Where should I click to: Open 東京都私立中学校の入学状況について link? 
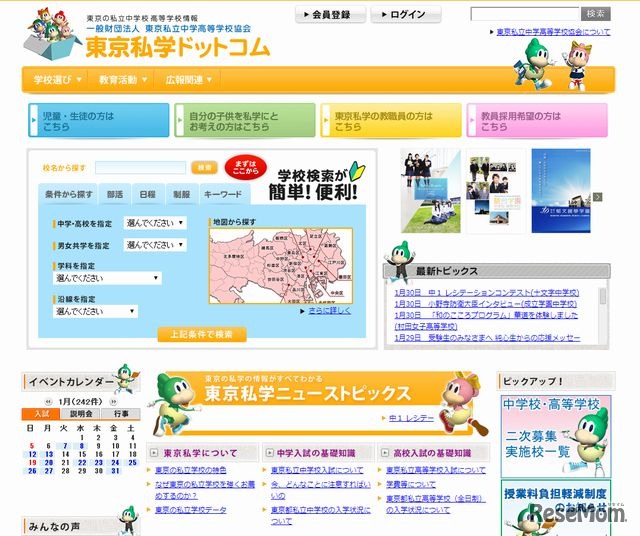click(320, 516)
